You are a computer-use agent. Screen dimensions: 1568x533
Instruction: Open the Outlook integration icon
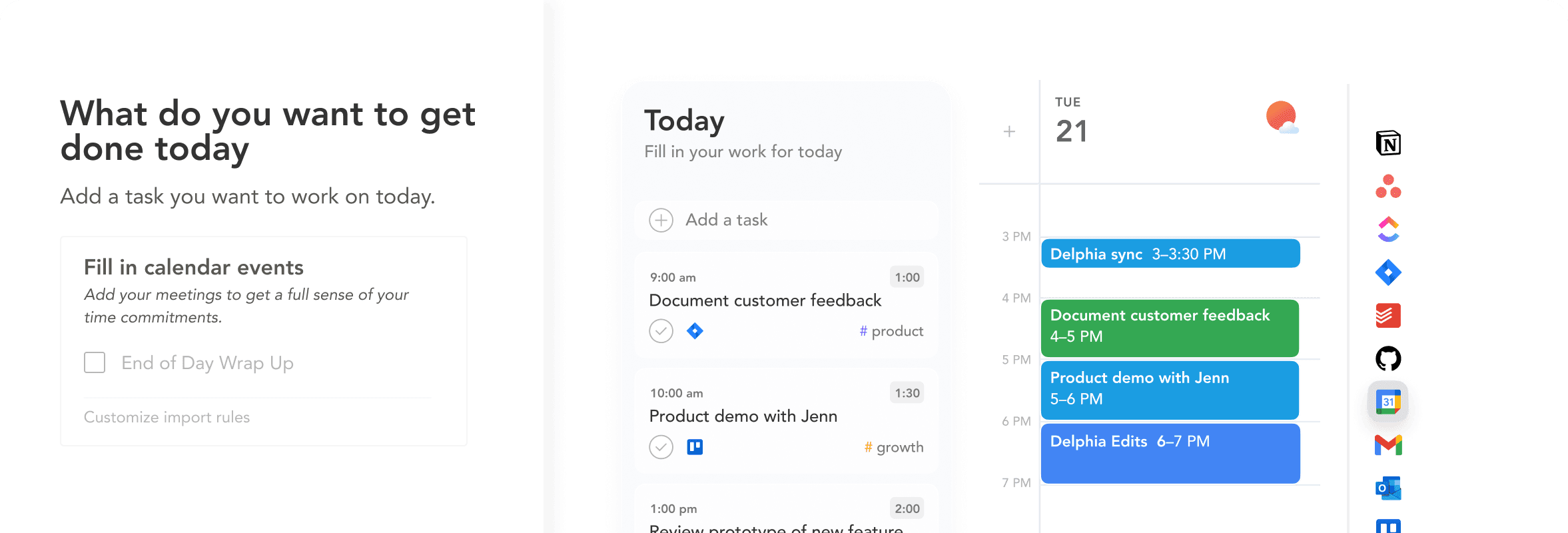click(1388, 488)
